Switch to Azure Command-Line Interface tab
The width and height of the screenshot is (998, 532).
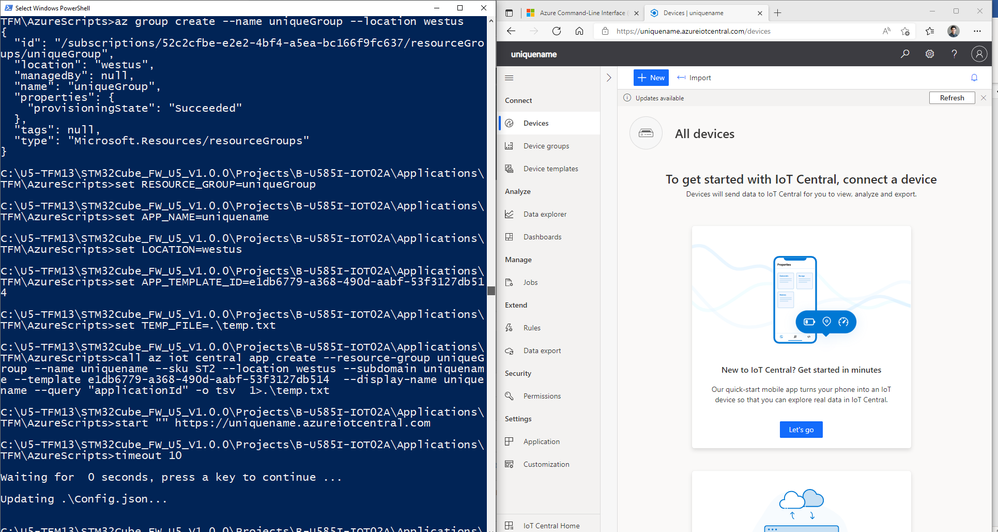pyautogui.click(x=582, y=13)
